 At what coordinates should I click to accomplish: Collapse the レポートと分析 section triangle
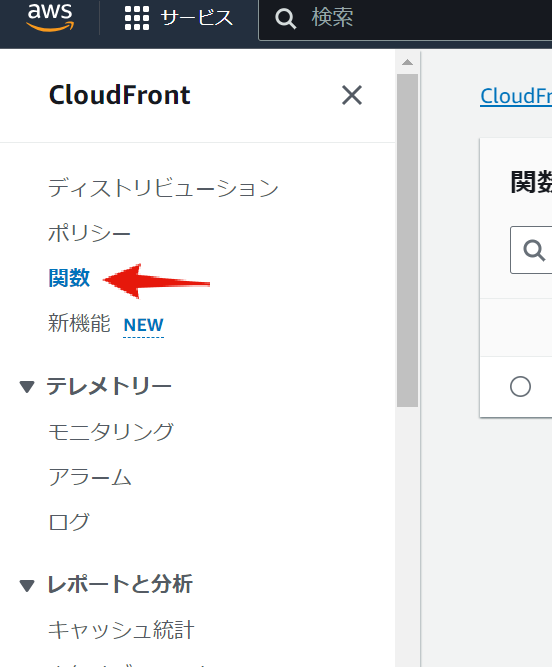[27, 585]
